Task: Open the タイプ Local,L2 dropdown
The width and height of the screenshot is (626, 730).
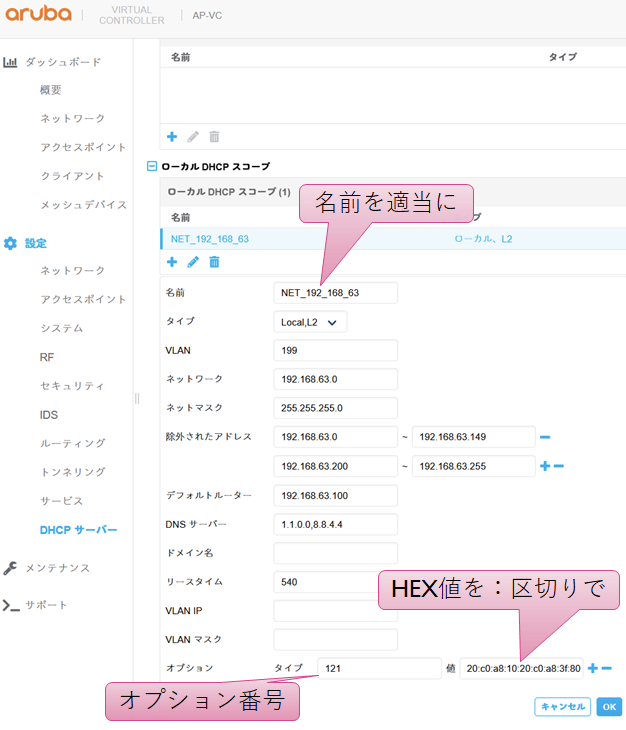Action: [310, 322]
